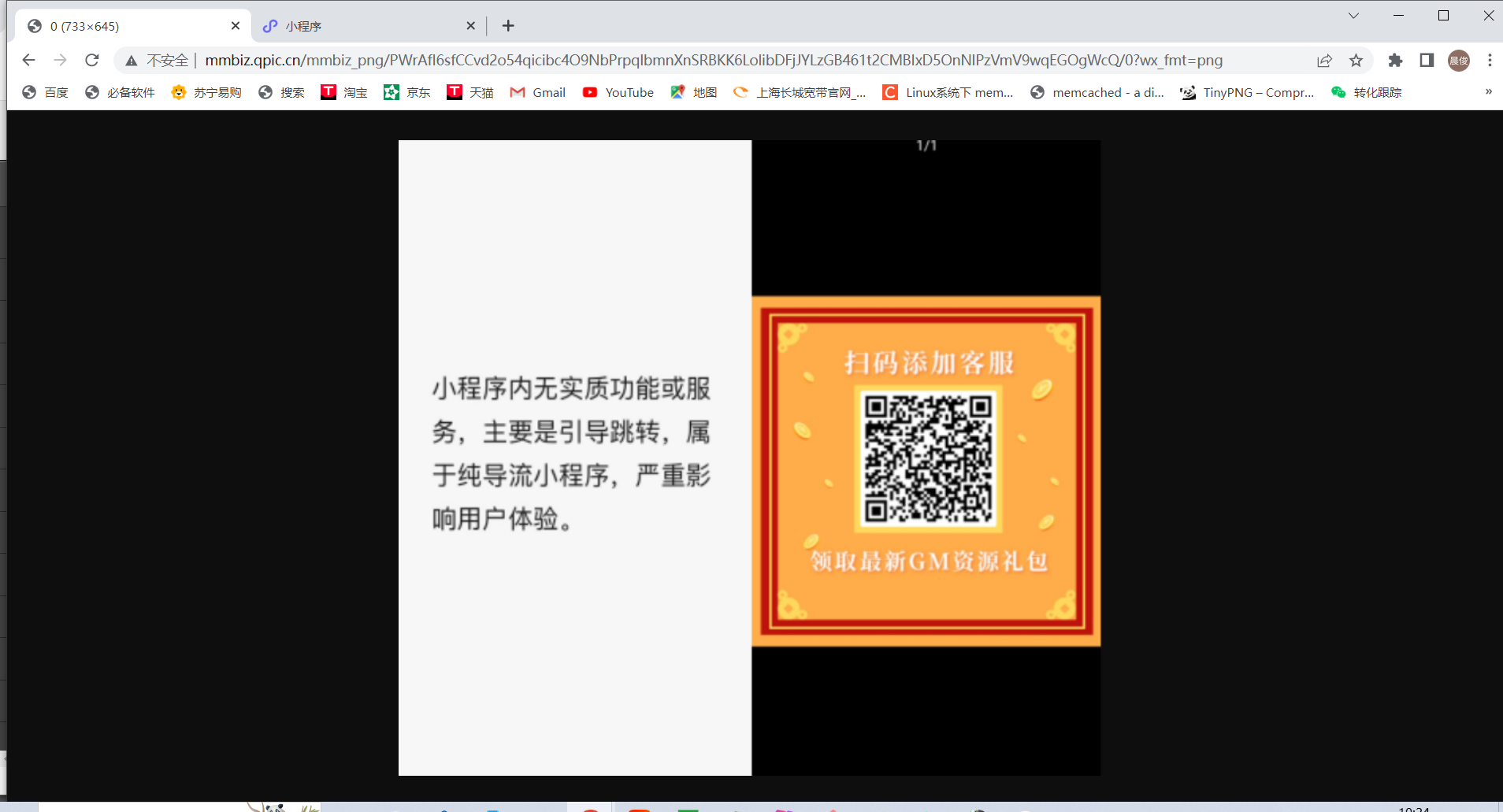The image size is (1503, 812).
Task: Bookmark this page with the star icon
Action: point(1356,61)
